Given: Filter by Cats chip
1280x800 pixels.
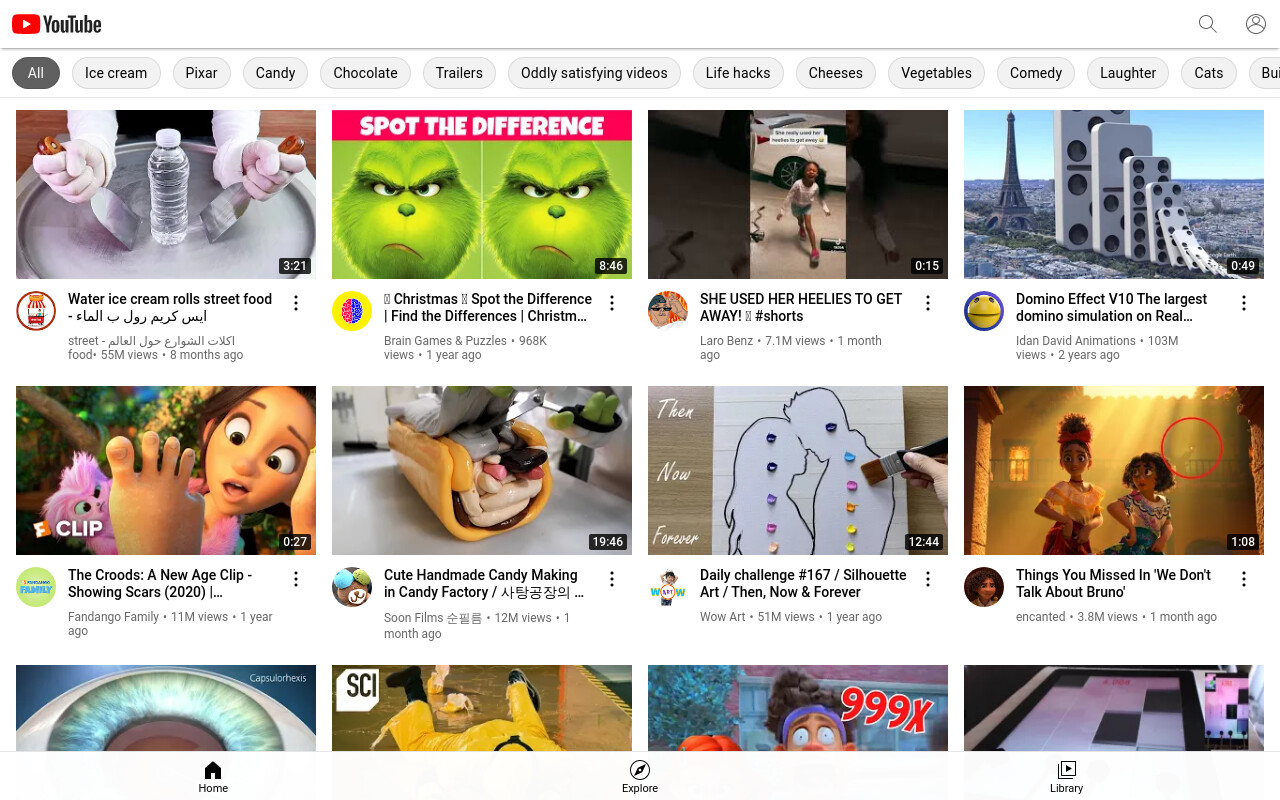Looking at the screenshot, I should [x=1209, y=73].
